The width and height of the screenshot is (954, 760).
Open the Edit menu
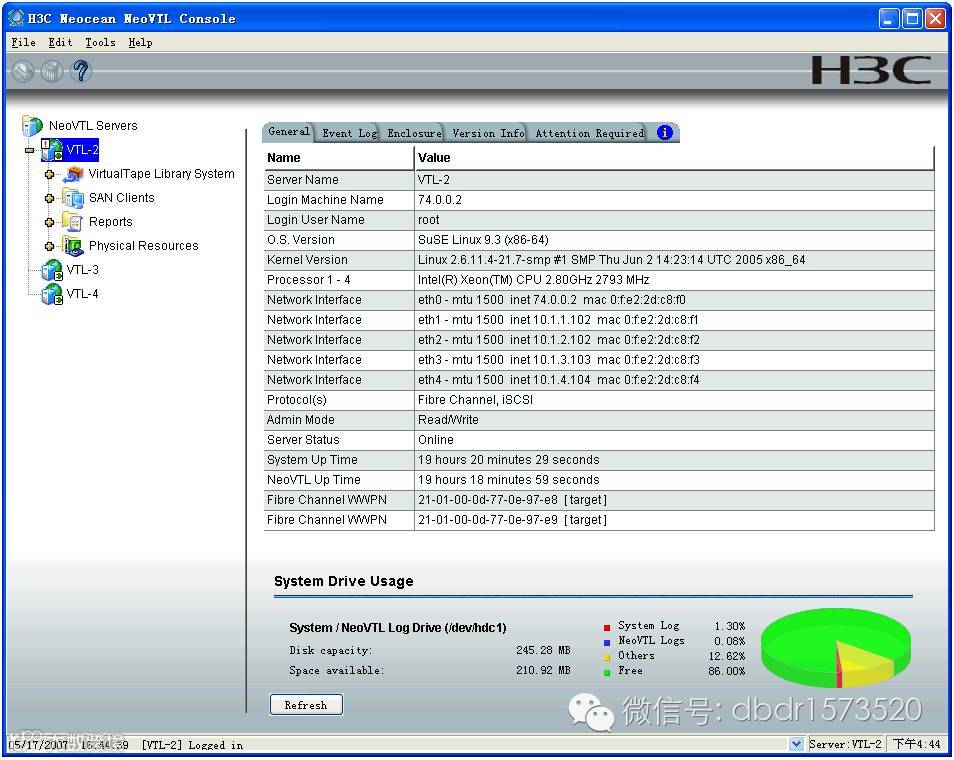click(x=60, y=43)
